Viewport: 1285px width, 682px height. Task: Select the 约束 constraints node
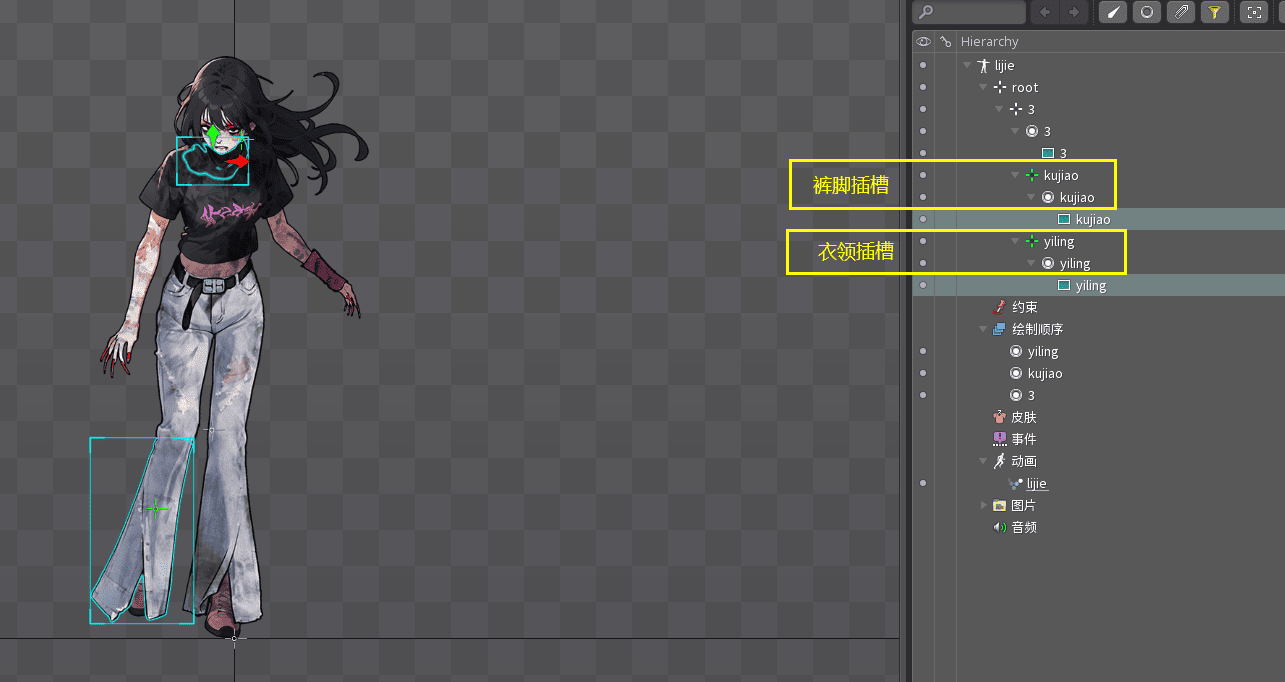(1023, 308)
